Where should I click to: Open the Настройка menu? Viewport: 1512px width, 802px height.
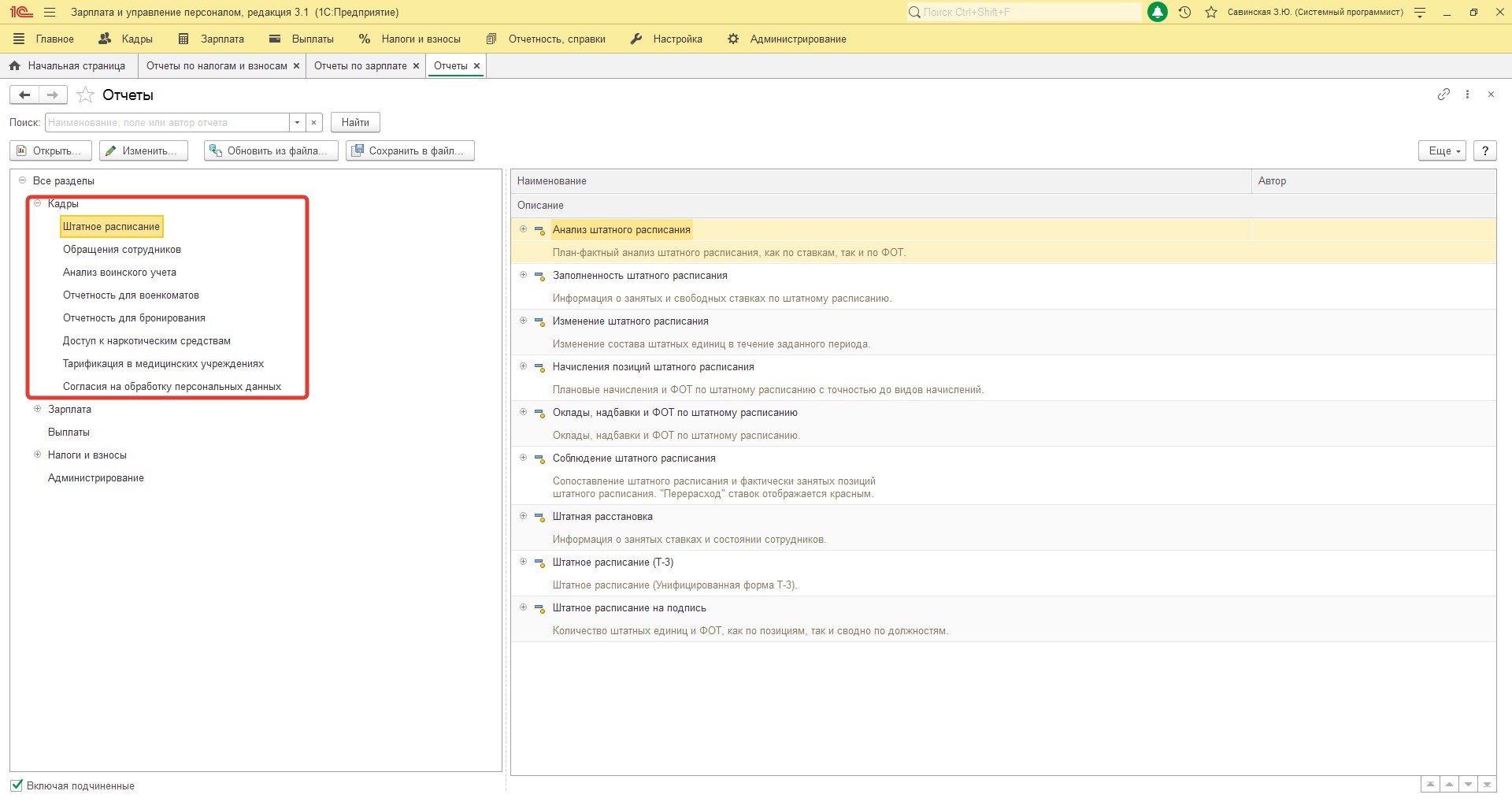[x=666, y=39]
